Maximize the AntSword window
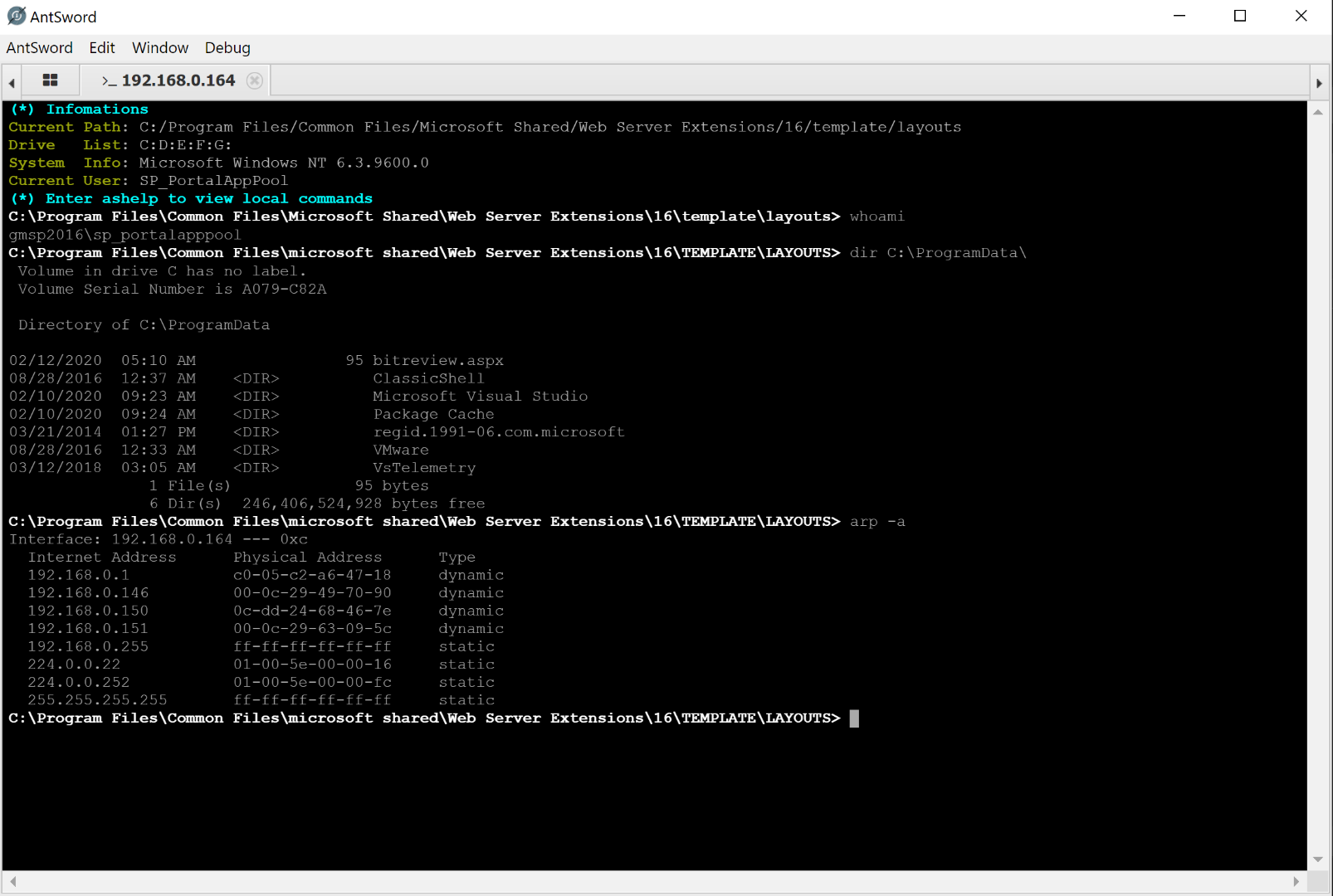Screen dimensions: 1333x896 (1240, 16)
